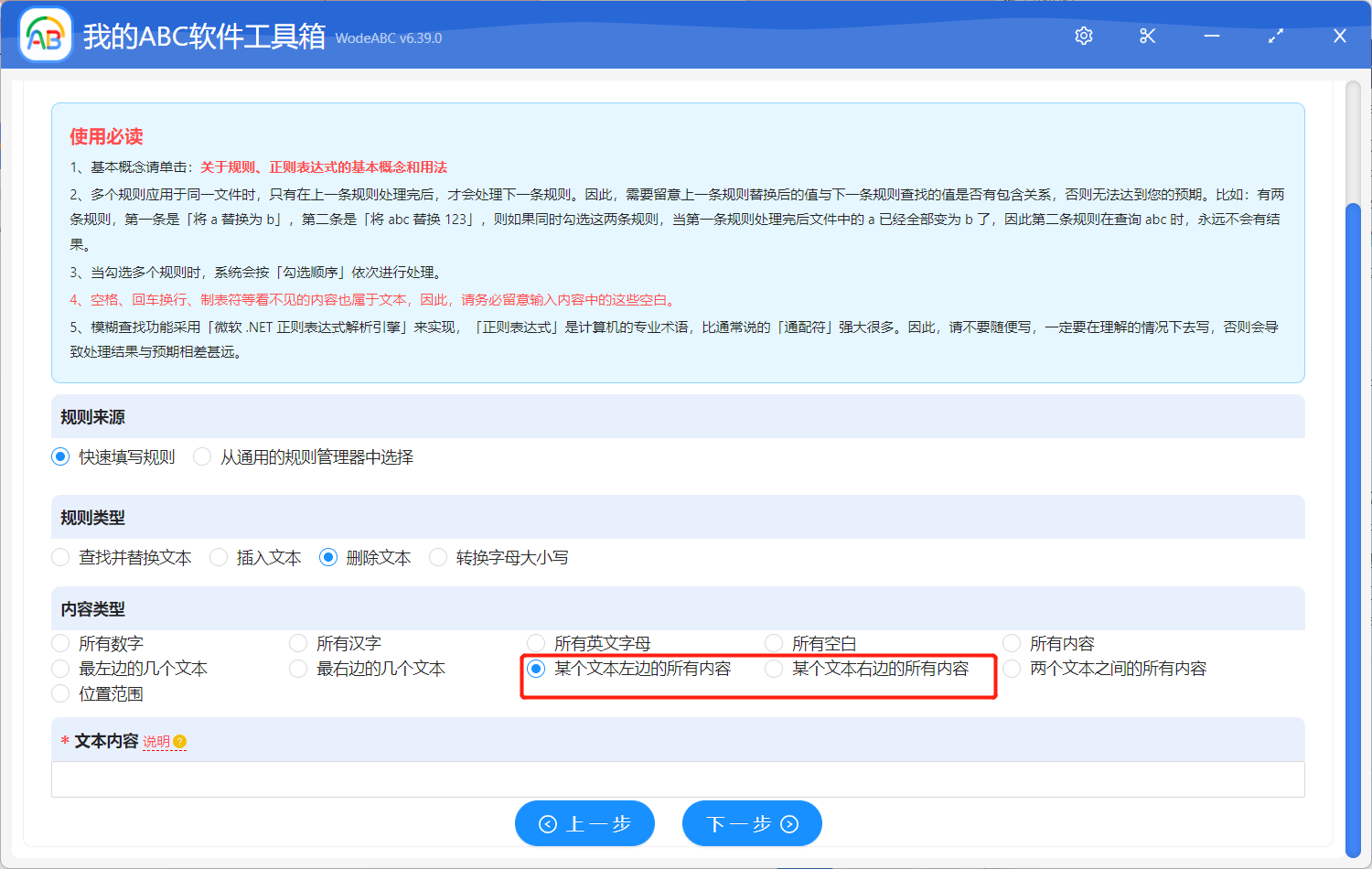Maximize the window using the expand icon
The height and width of the screenshot is (869, 1372).
[1276, 36]
